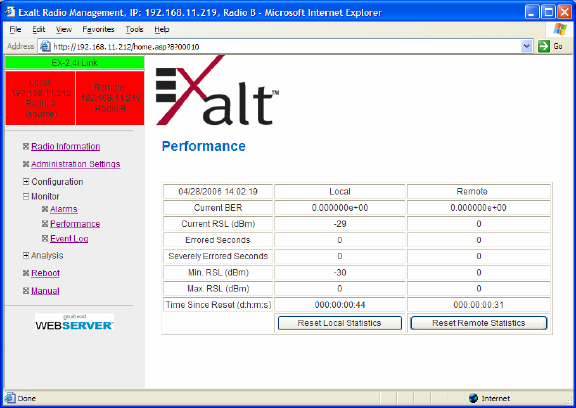Open the Event Log link
This screenshot has width=576, height=408.
coord(69,238)
